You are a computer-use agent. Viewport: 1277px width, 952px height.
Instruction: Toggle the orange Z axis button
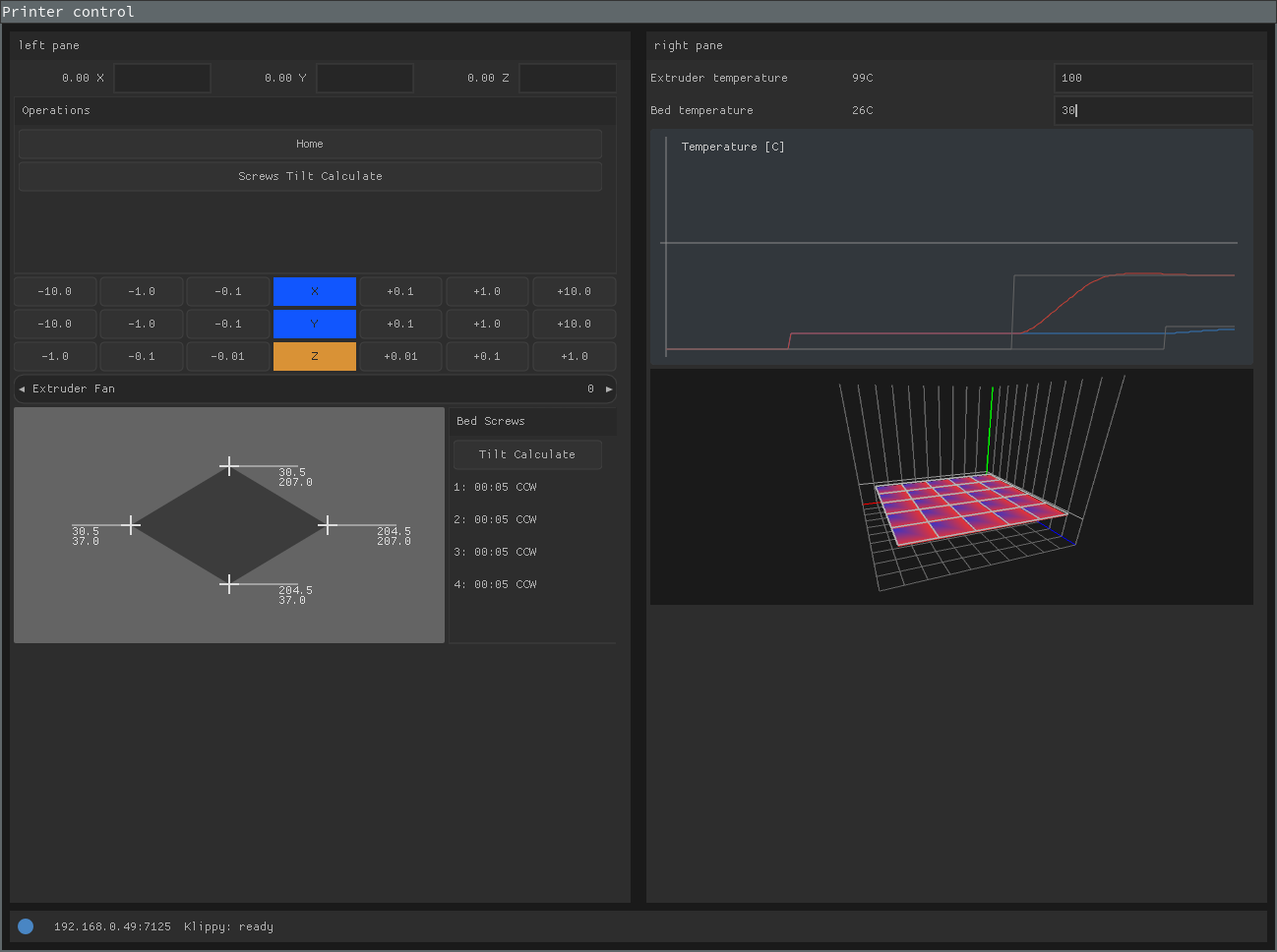(315, 357)
